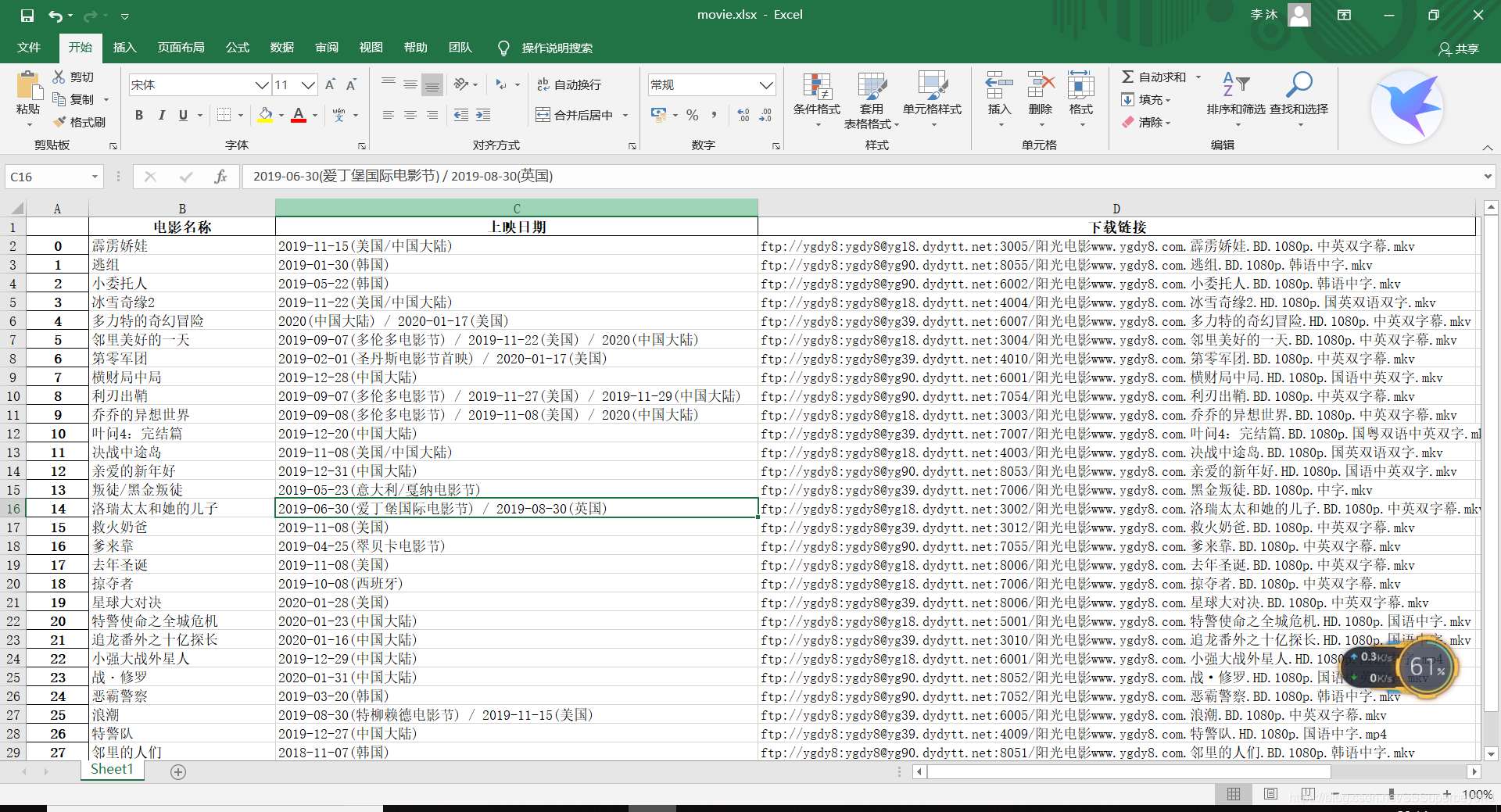Toggle italic formatting
1501x812 pixels.
pyautogui.click(x=161, y=115)
